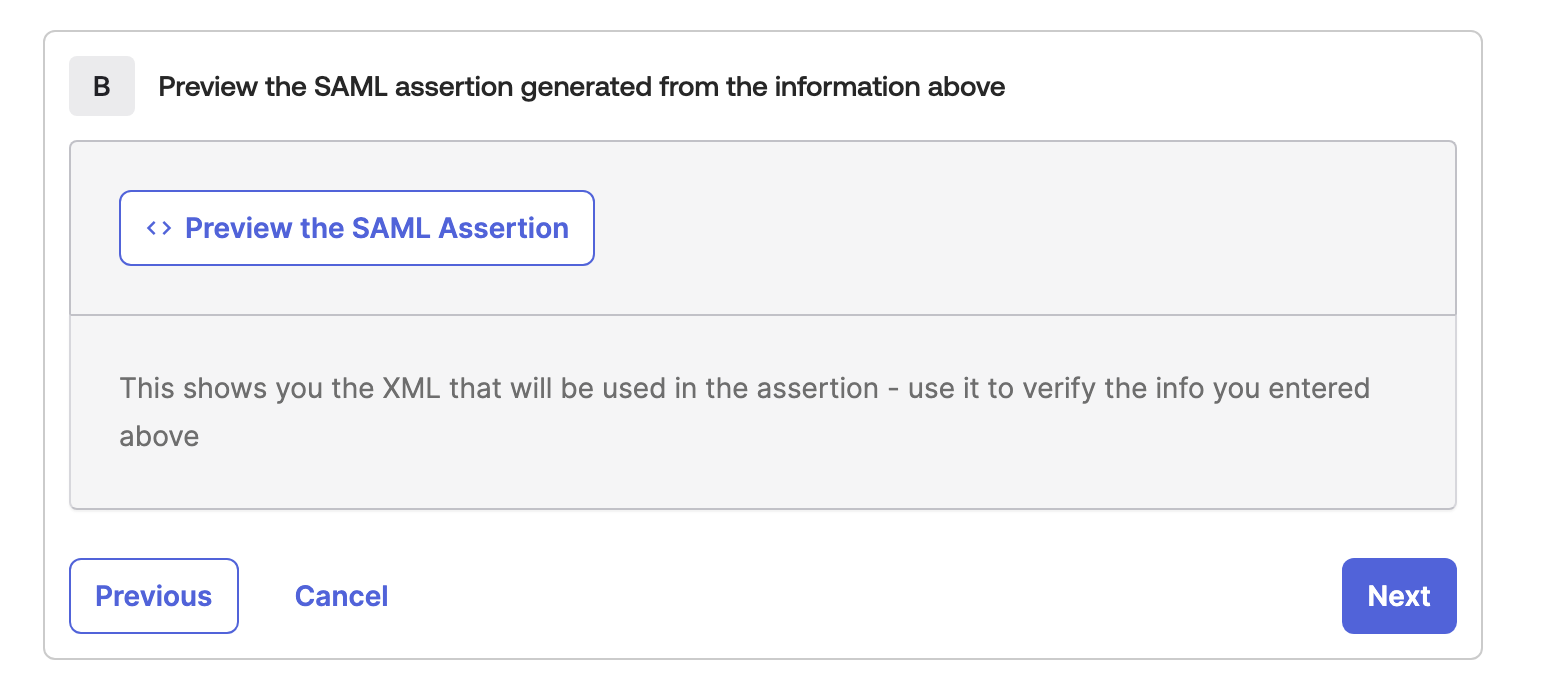The height and width of the screenshot is (686, 1544).
Task: Click the word "above" ending the description
Action: tap(159, 436)
